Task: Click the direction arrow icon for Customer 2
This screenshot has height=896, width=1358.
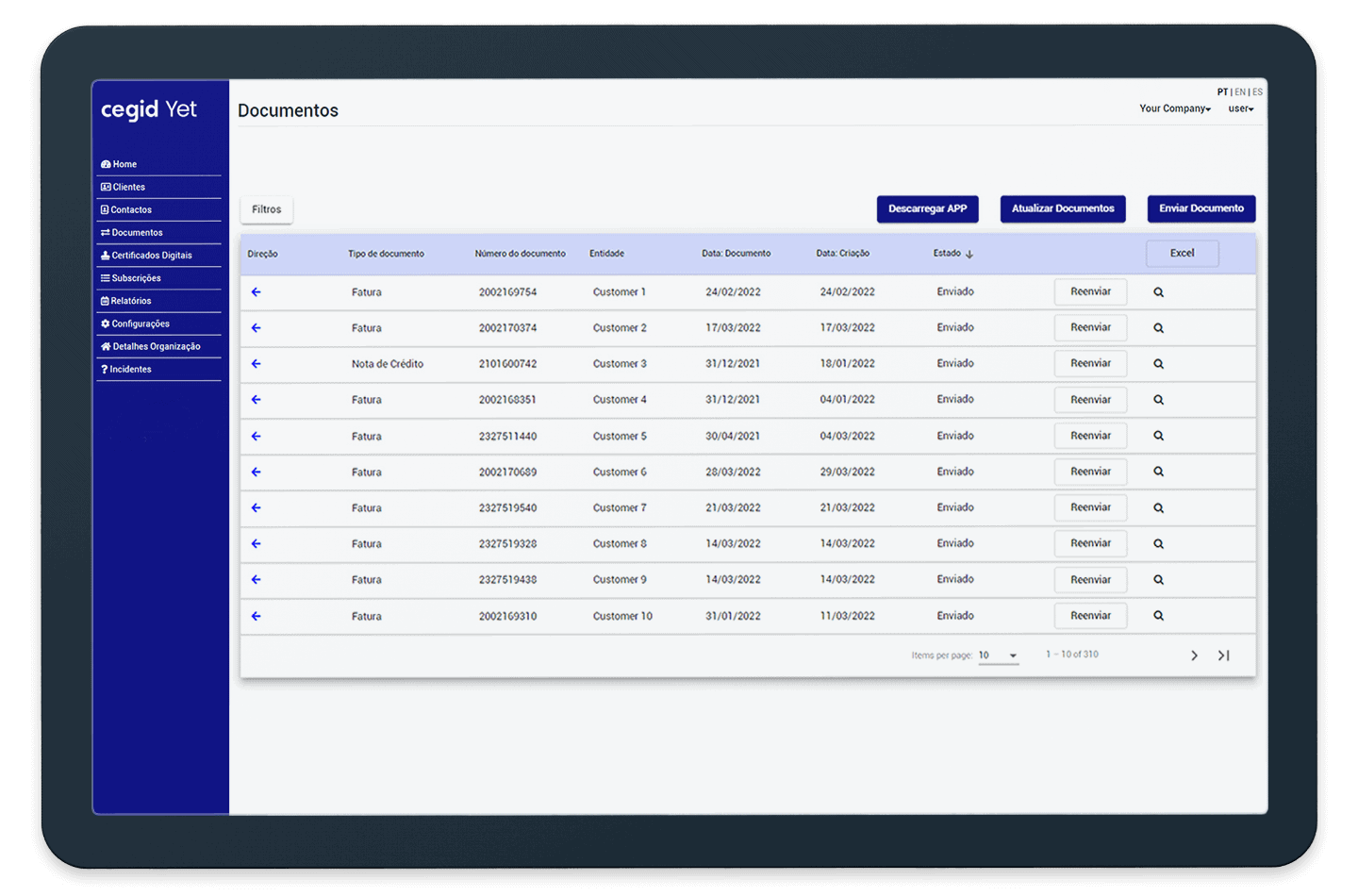Action: point(256,328)
